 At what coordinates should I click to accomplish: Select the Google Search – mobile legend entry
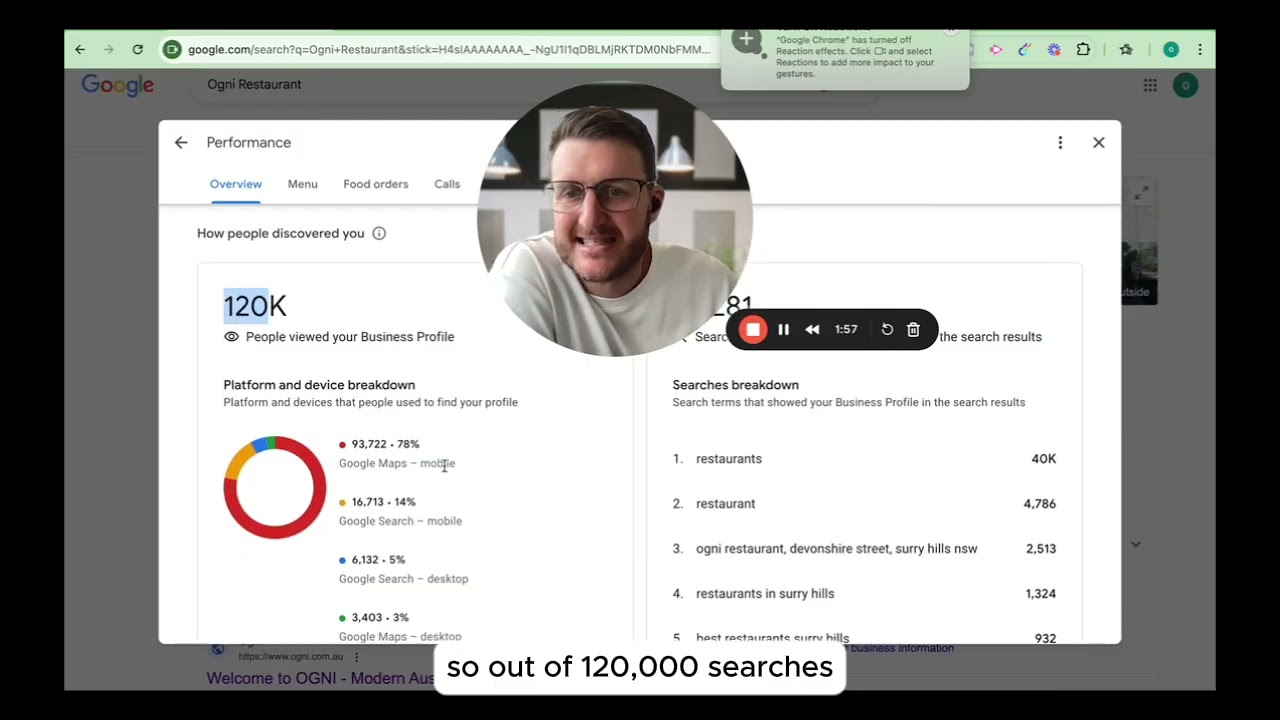[400, 511]
